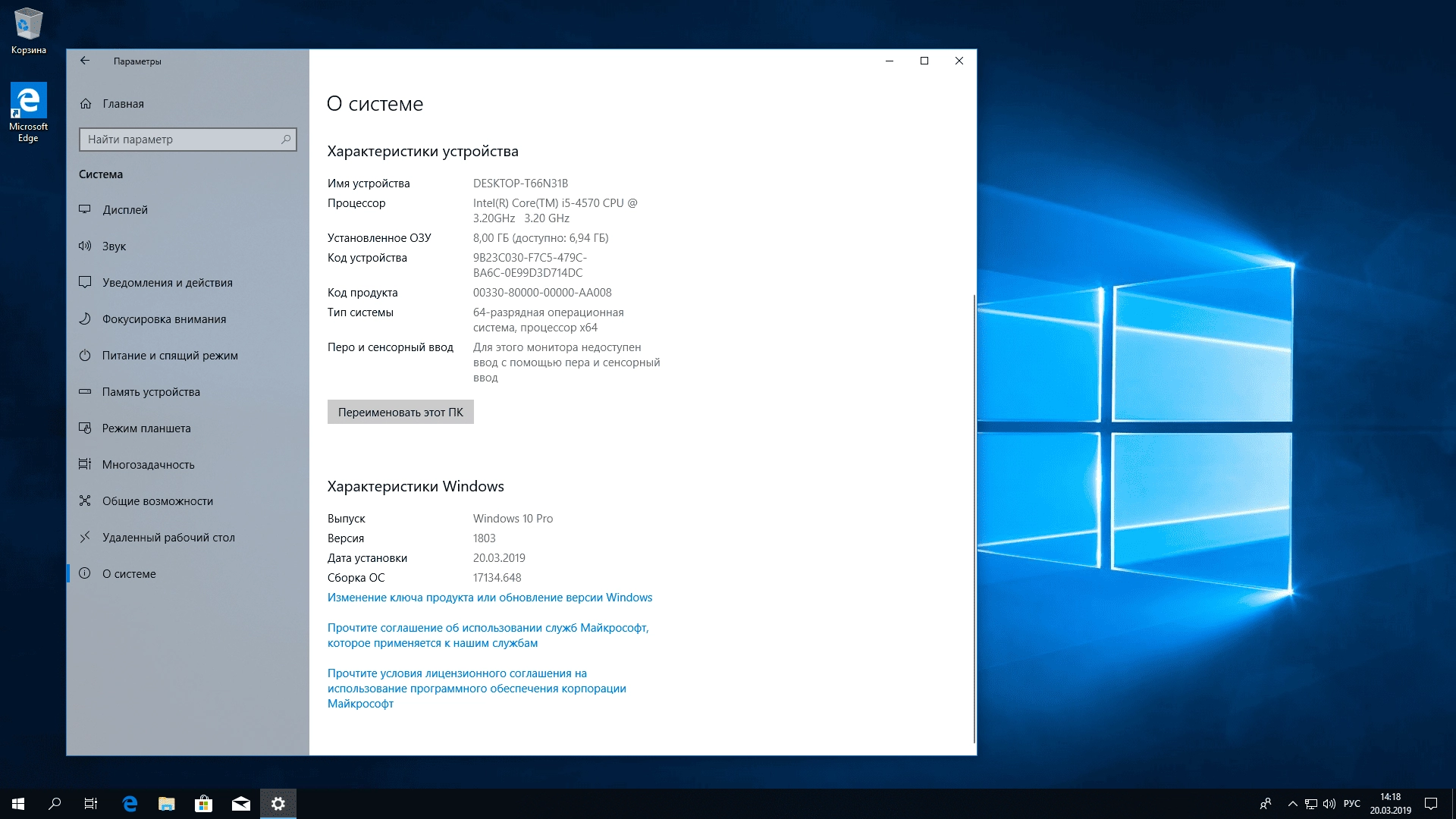This screenshot has height=819, width=1456.
Task: Open People icon in system tray
Action: click(1265, 804)
